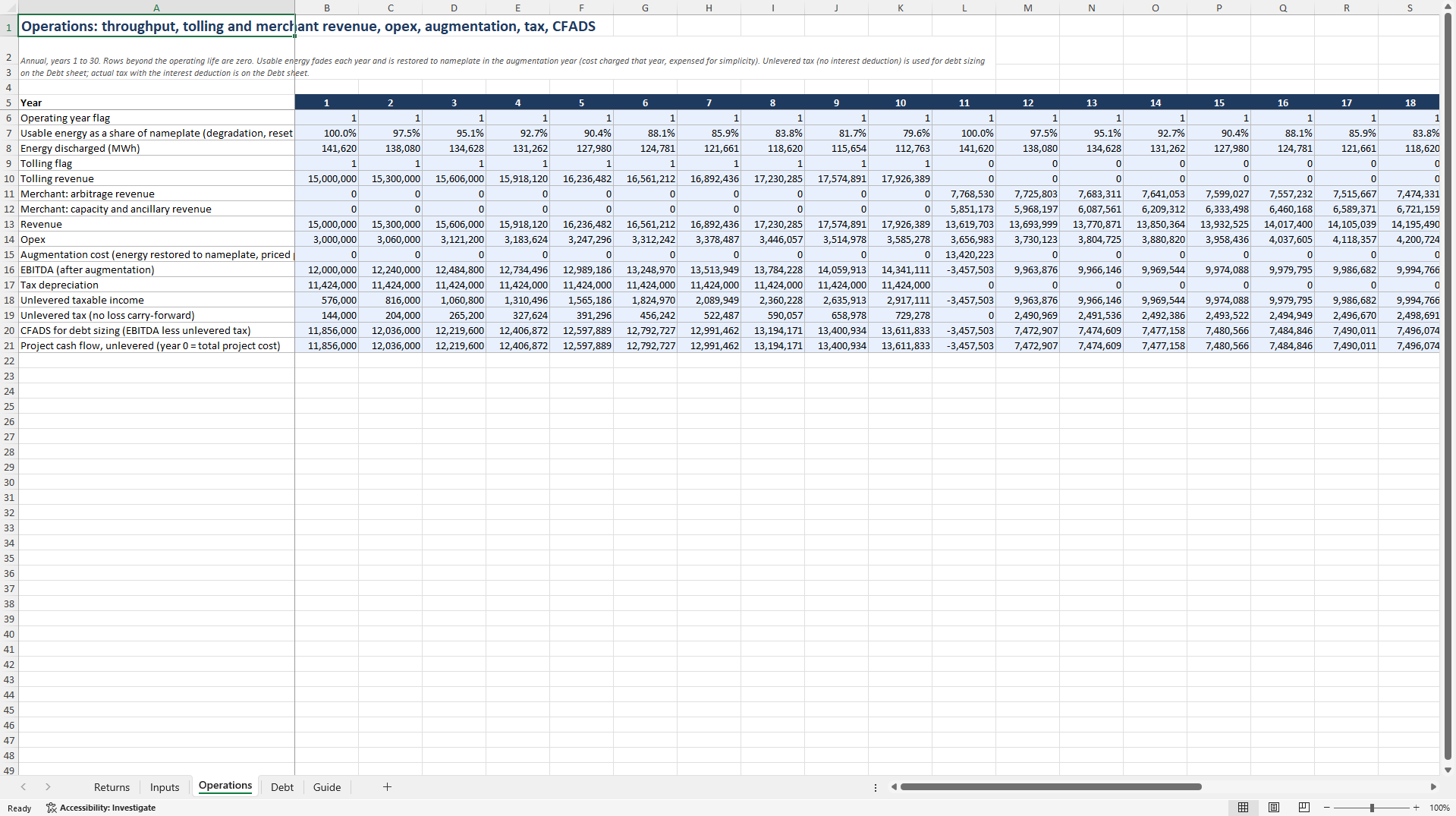Click vertical scrollbar up arrow

[x=1448, y=7]
